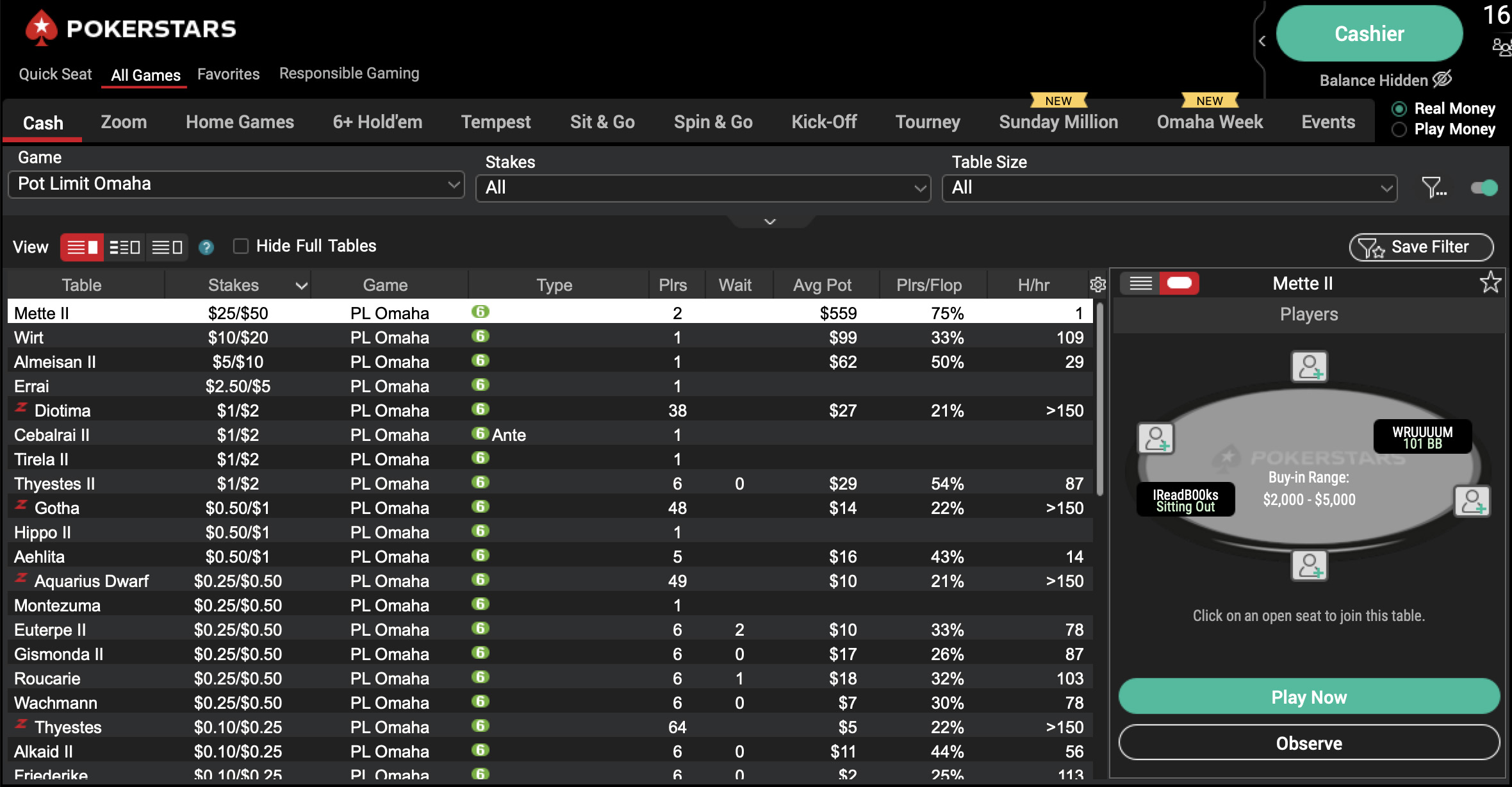
Task: Select the Play Money radio button
Action: [1399, 129]
